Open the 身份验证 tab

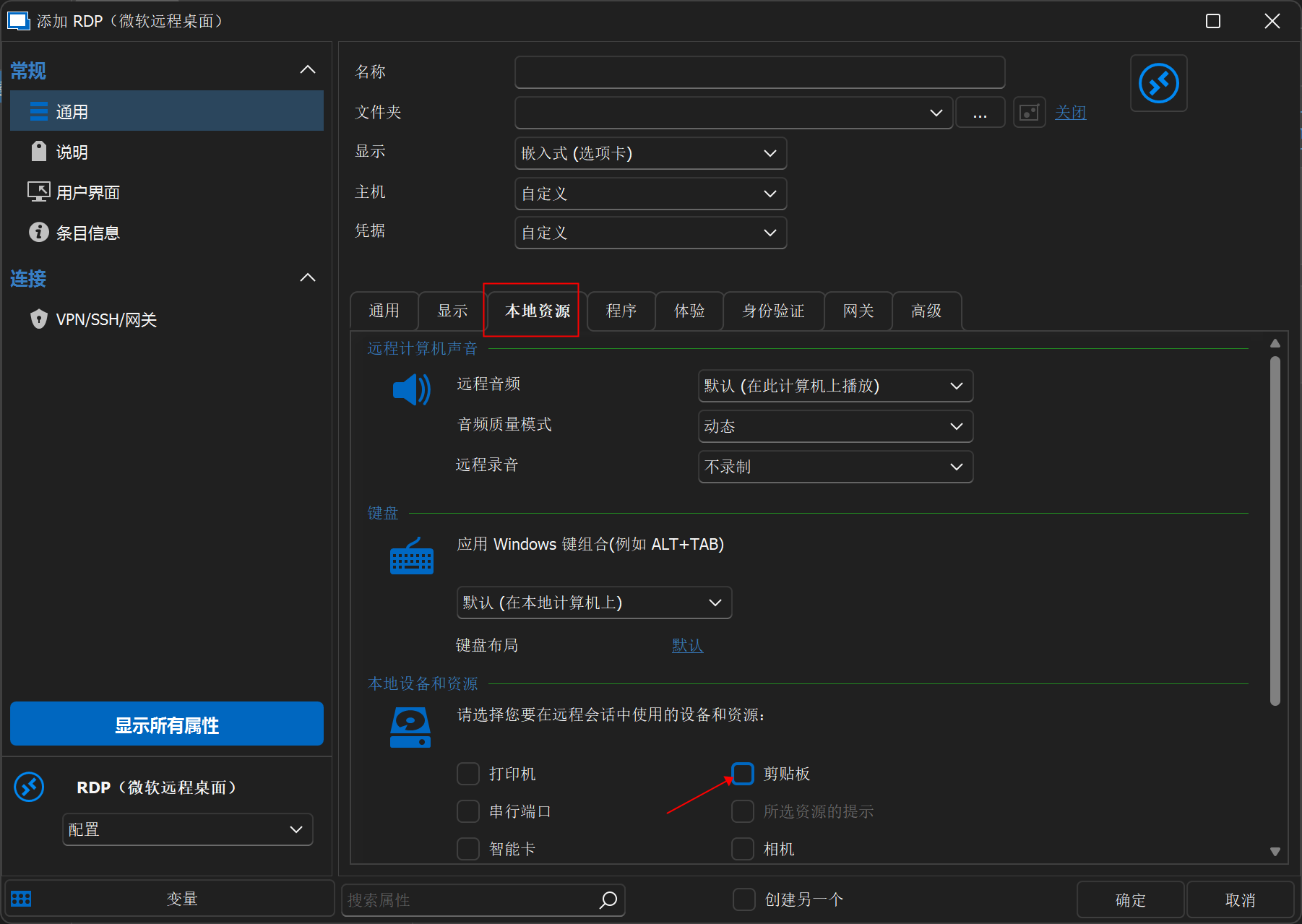tap(773, 311)
